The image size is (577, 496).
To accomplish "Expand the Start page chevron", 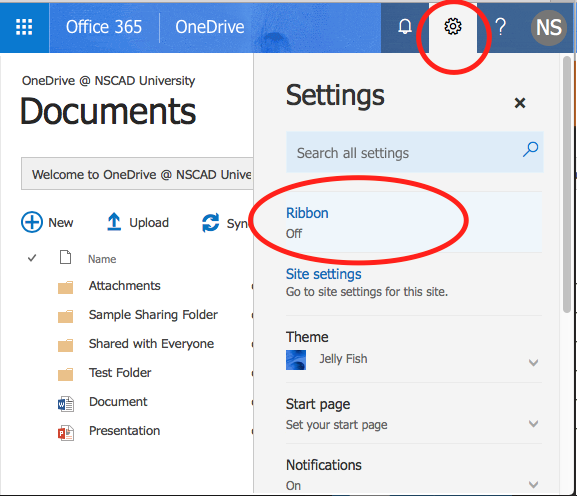I will point(533,424).
